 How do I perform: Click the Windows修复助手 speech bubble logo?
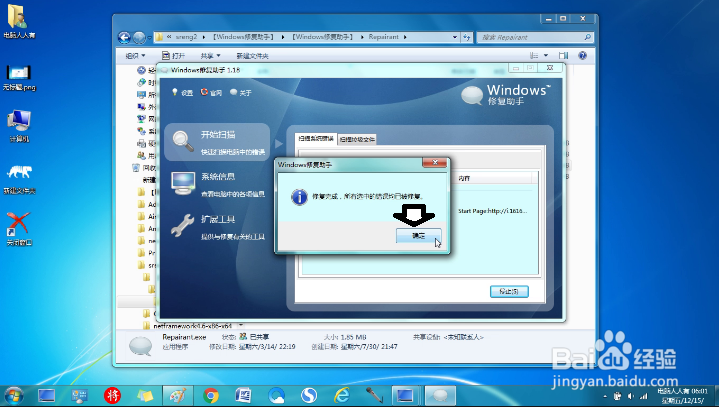click(471, 95)
